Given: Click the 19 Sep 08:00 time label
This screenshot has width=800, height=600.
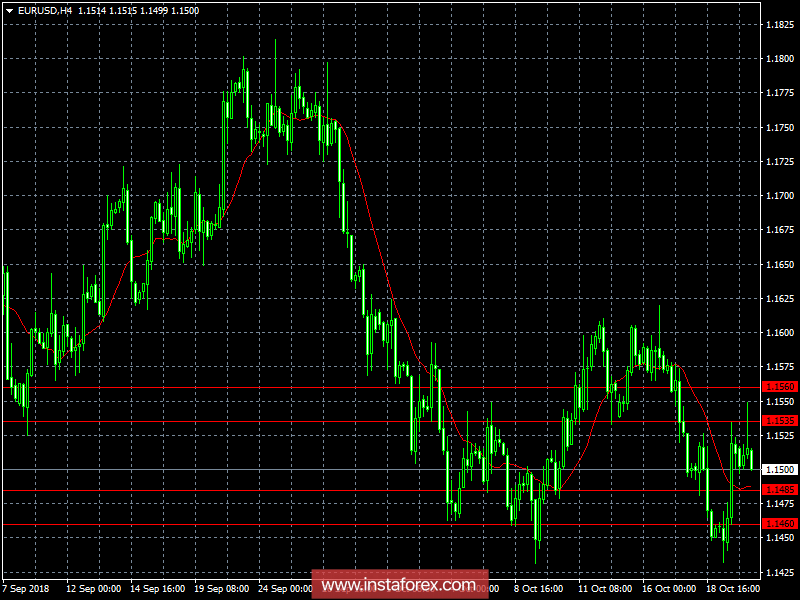Looking at the screenshot, I should tap(223, 589).
